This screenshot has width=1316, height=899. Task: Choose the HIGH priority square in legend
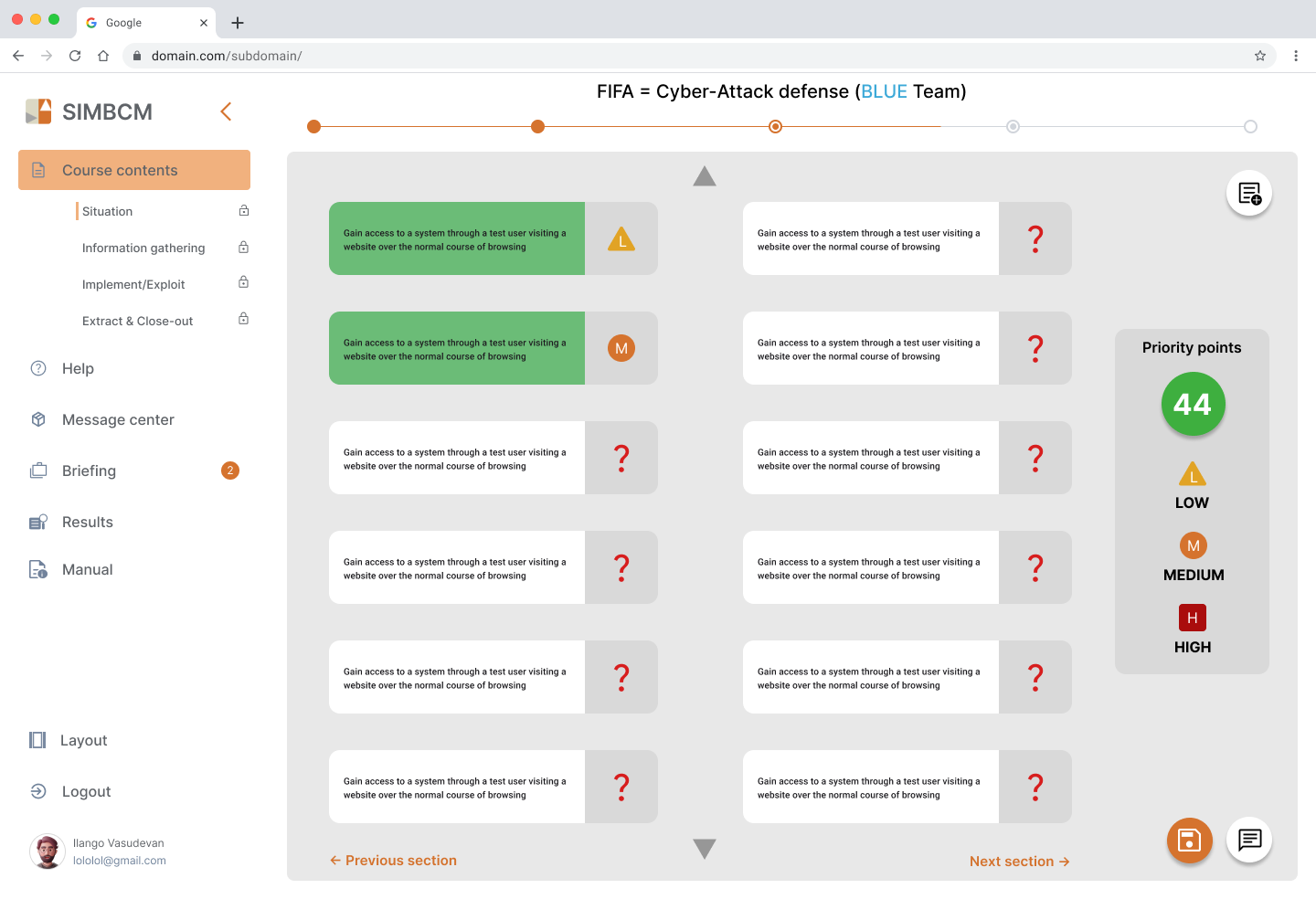coord(1193,618)
